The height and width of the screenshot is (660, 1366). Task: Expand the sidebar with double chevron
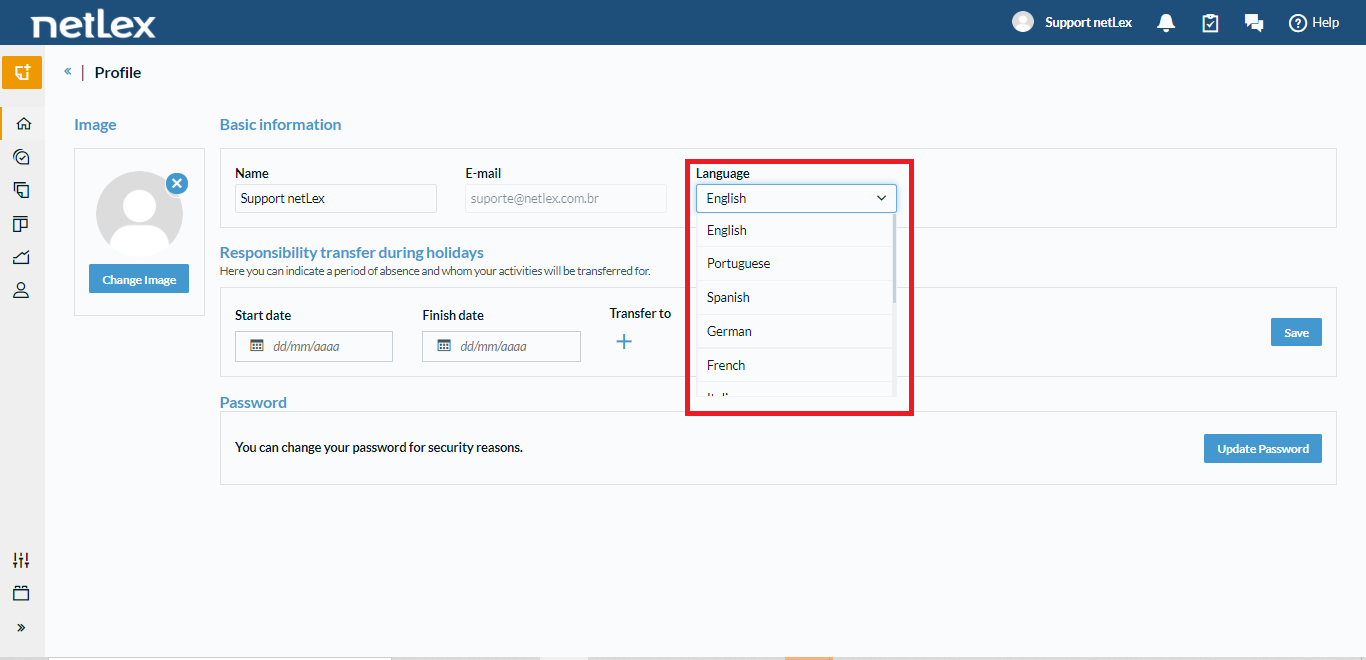[22, 628]
